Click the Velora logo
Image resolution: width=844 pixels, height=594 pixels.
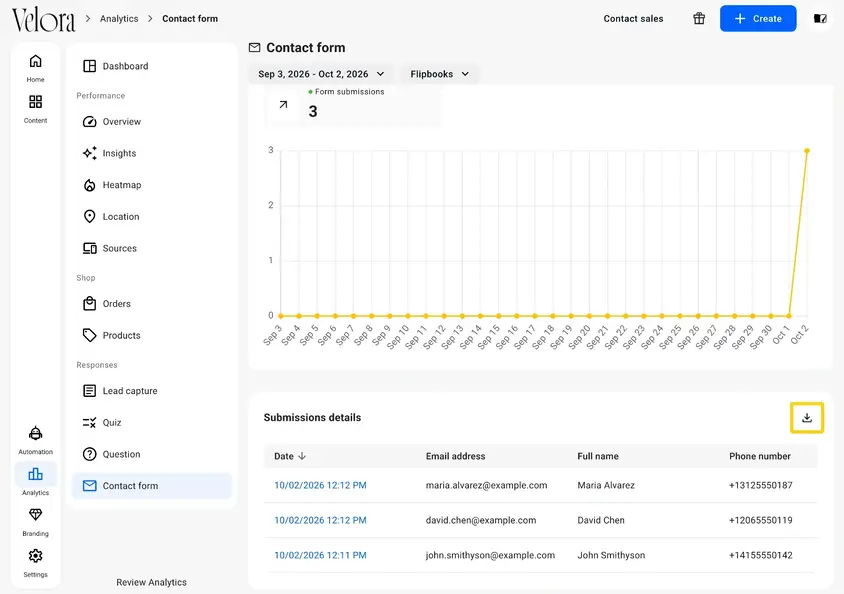click(44, 20)
